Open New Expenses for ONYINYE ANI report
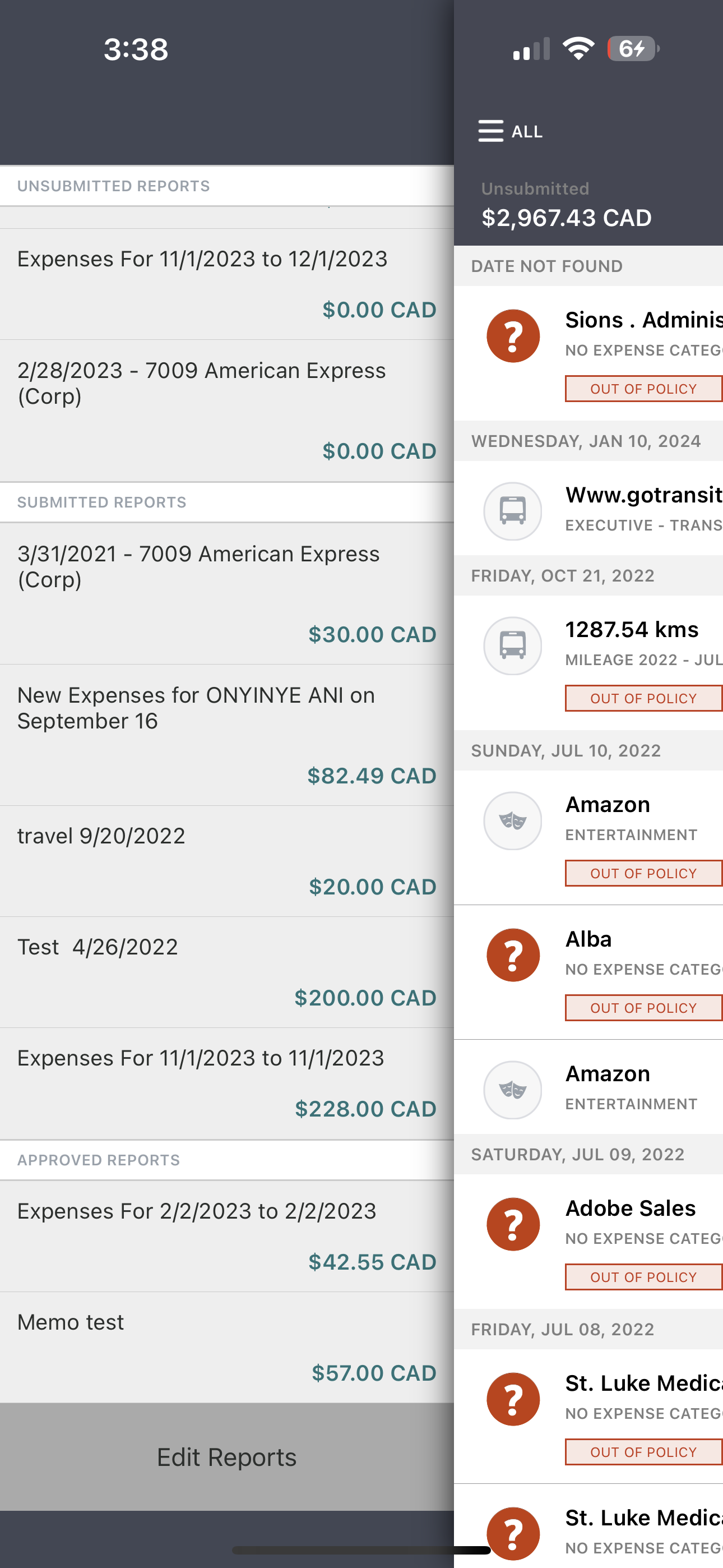Screen dimensions: 723x1568 tap(227, 735)
